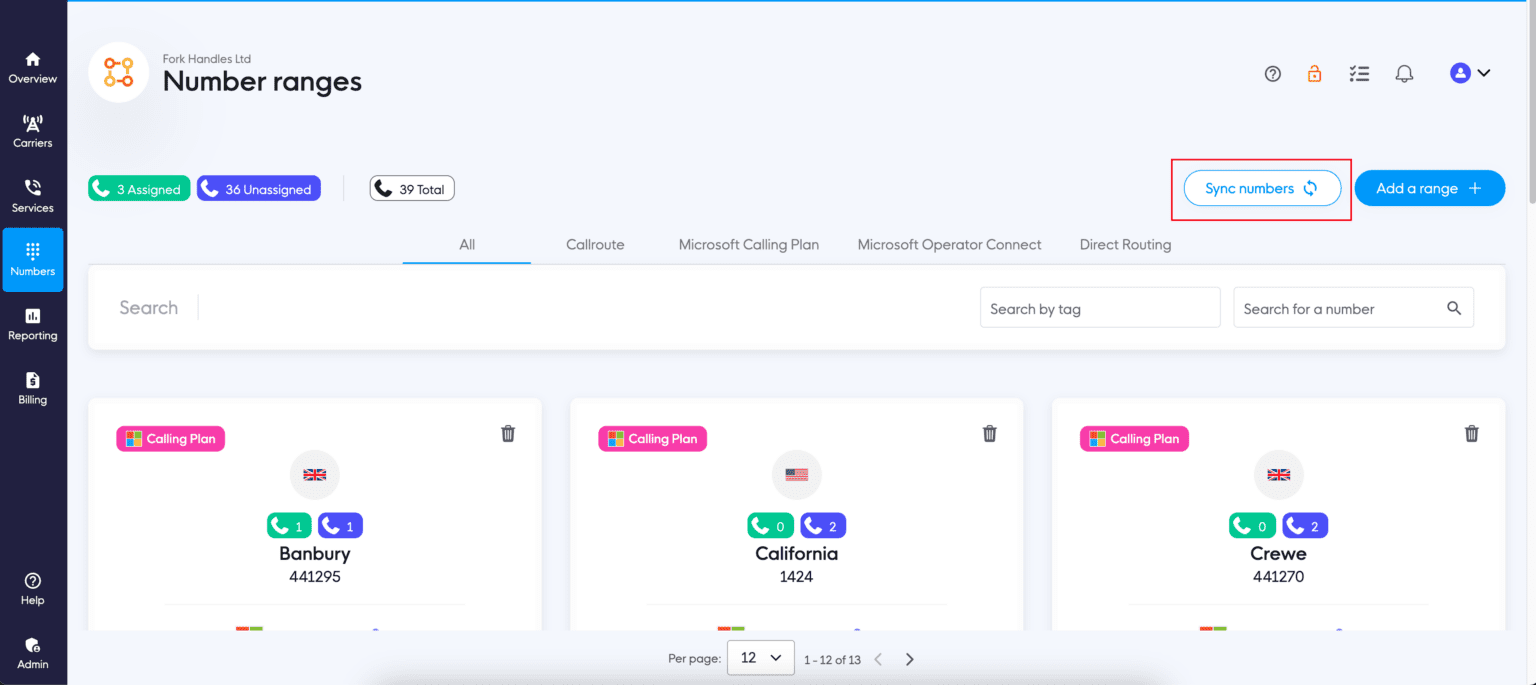Click the Sync numbers button
Viewport: 1536px width, 685px height.
1261,188
